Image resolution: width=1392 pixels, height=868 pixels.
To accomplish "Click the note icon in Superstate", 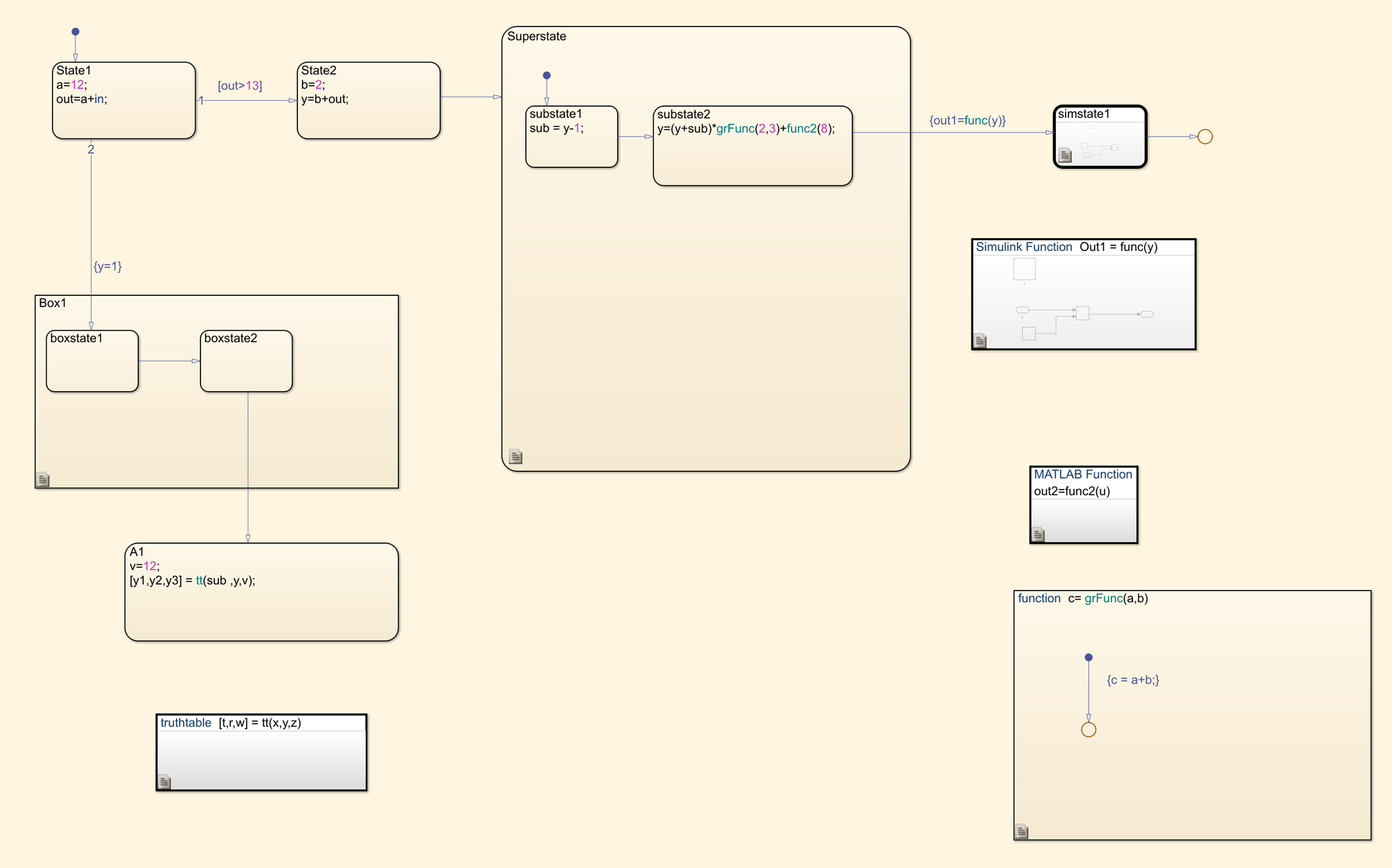I will (516, 457).
